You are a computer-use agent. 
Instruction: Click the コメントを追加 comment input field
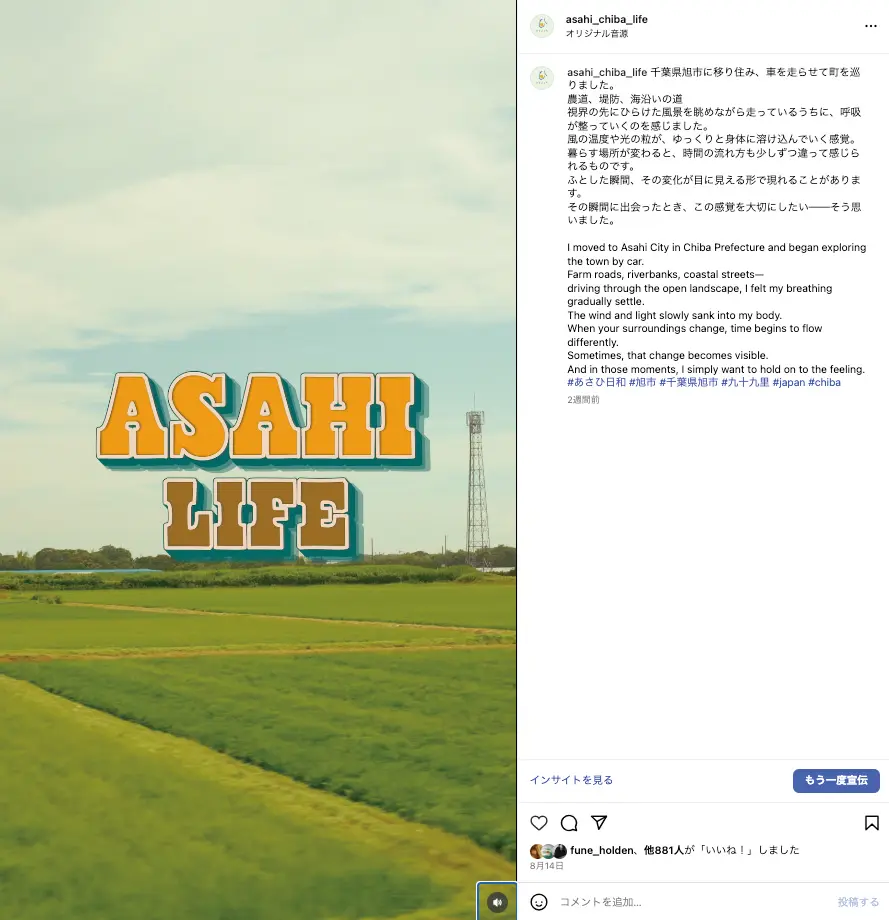point(680,901)
